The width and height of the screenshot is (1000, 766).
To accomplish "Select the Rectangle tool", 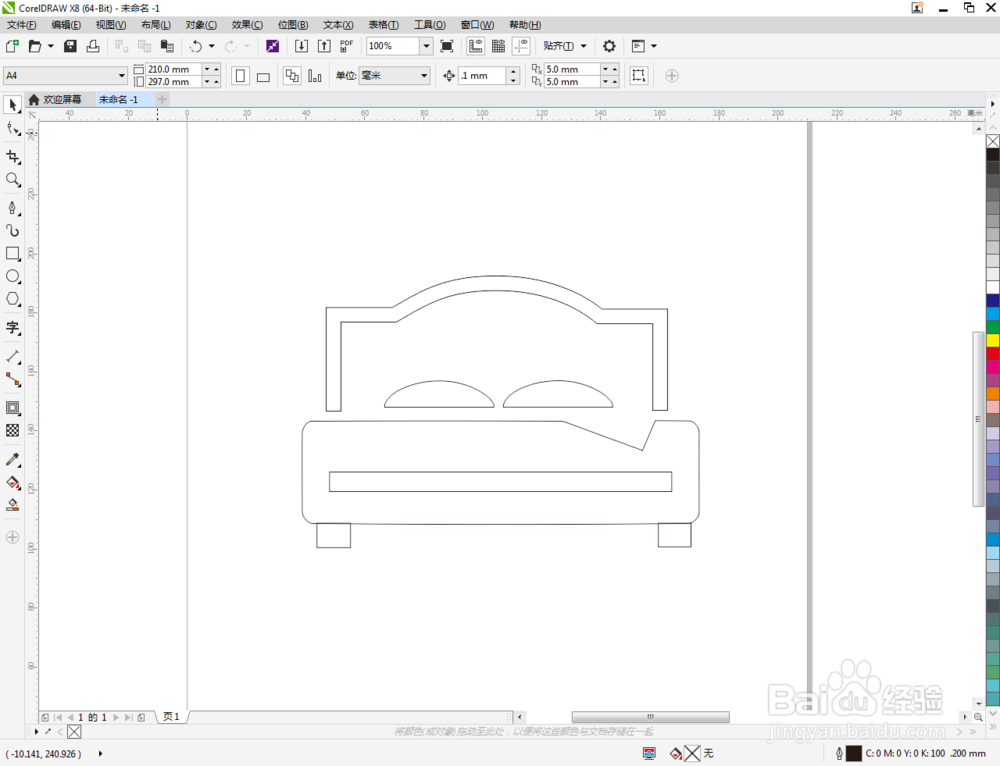I will click(13, 253).
